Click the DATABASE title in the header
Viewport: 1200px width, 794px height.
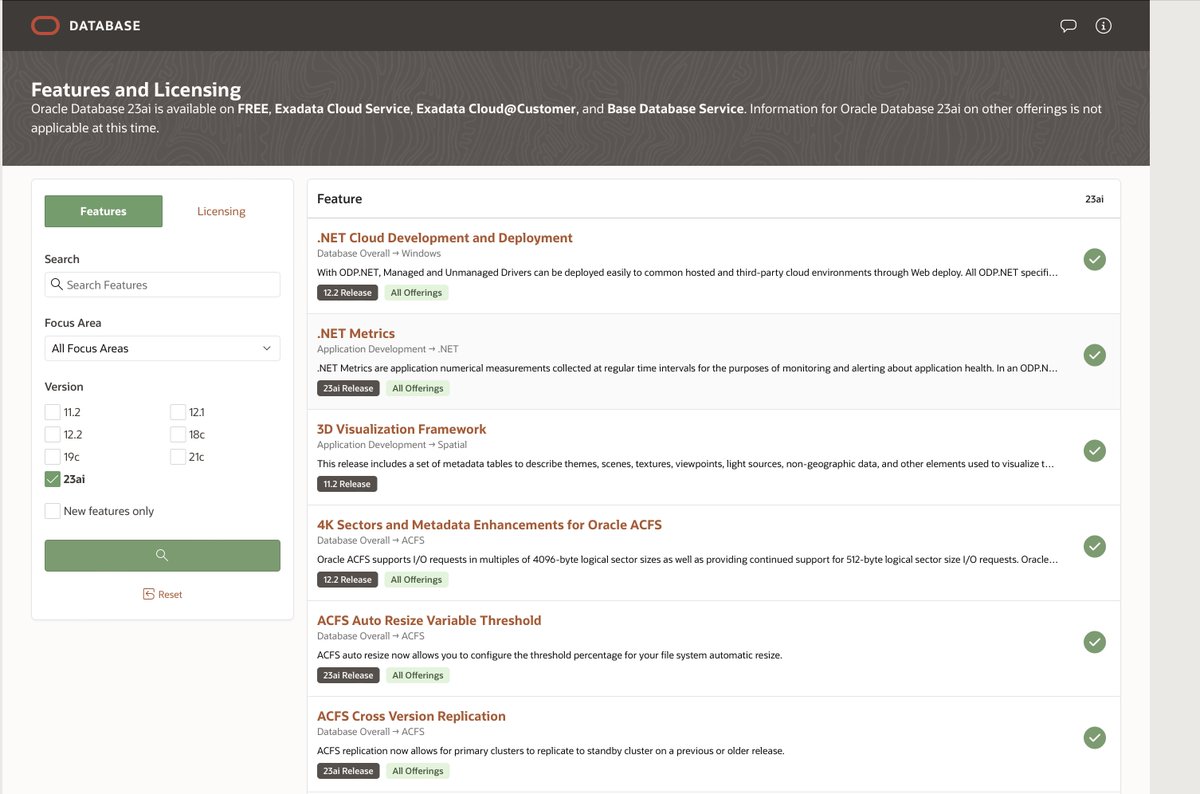pos(104,26)
